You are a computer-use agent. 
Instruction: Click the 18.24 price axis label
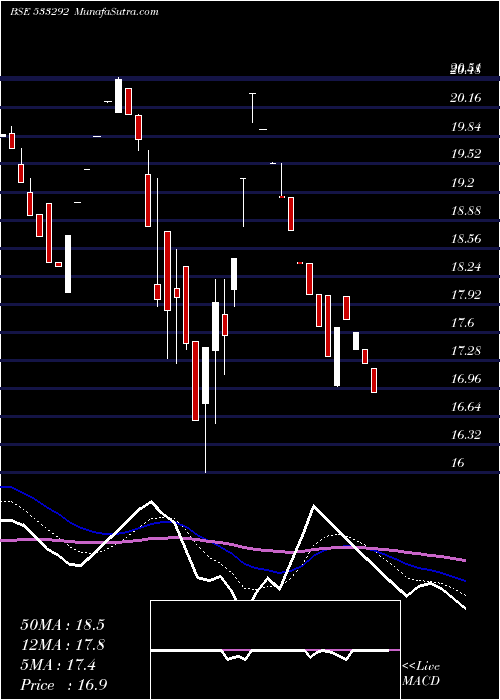pos(466,267)
